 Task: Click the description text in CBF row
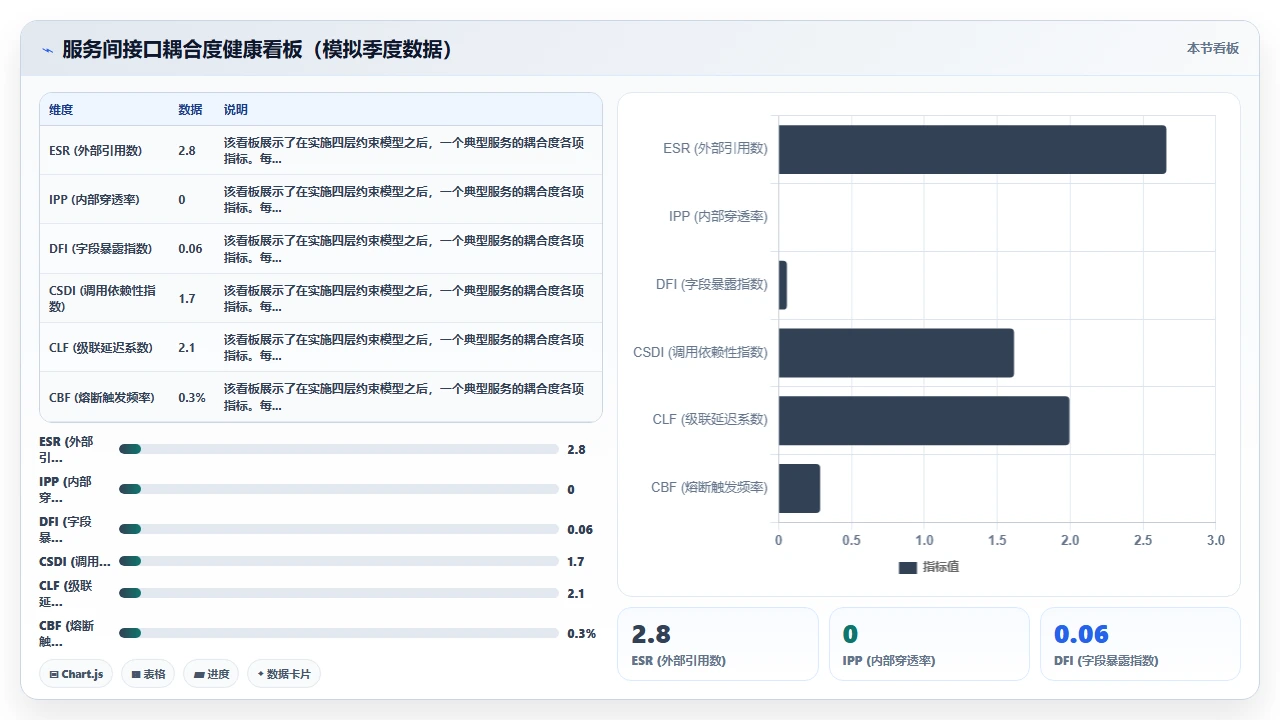pyautogui.click(x=404, y=397)
